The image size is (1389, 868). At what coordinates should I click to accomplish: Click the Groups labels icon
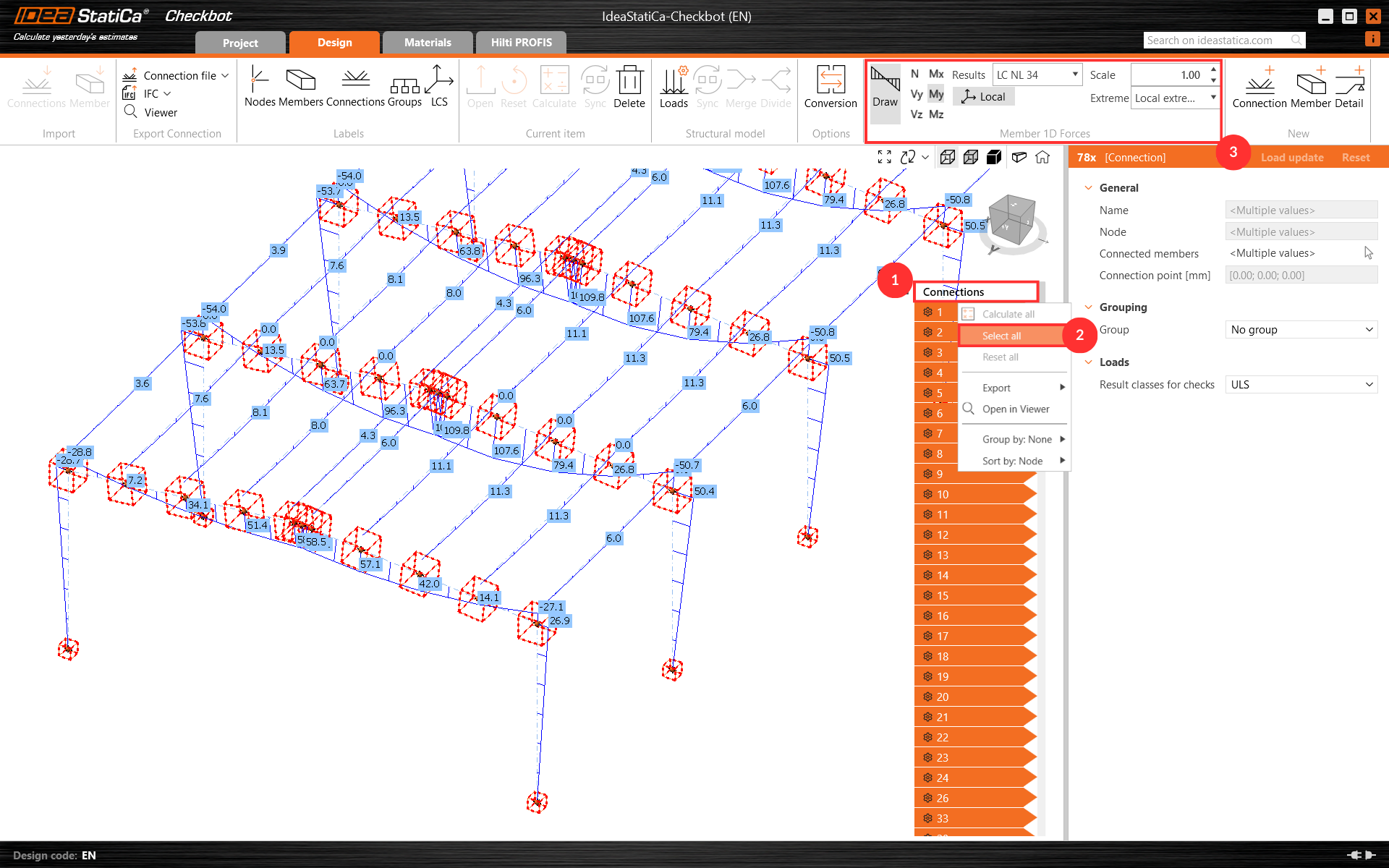click(x=404, y=85)
